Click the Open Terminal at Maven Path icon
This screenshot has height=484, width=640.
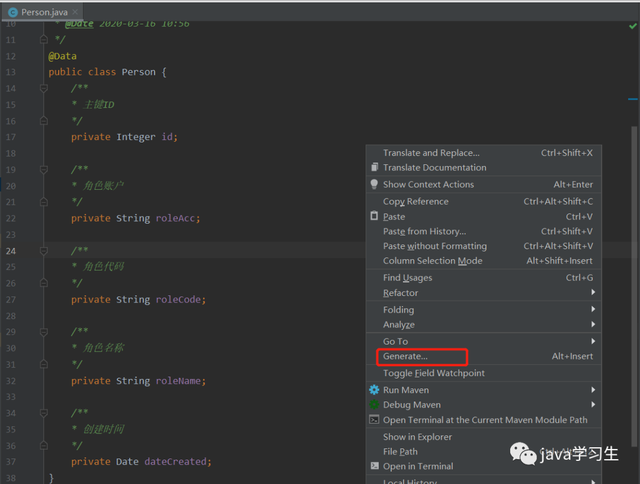tap(374, 420)
